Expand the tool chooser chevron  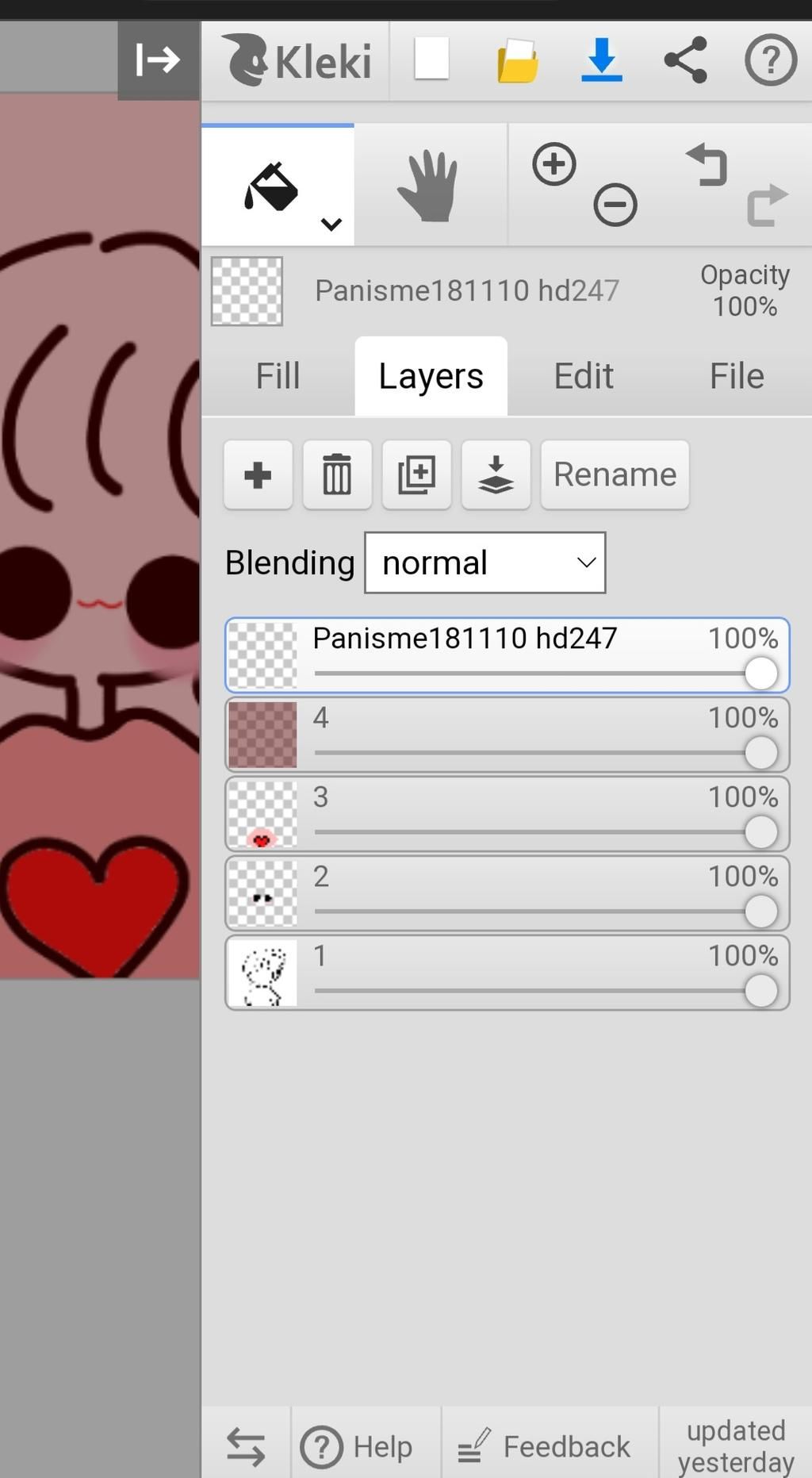click(x=331, y=225)
